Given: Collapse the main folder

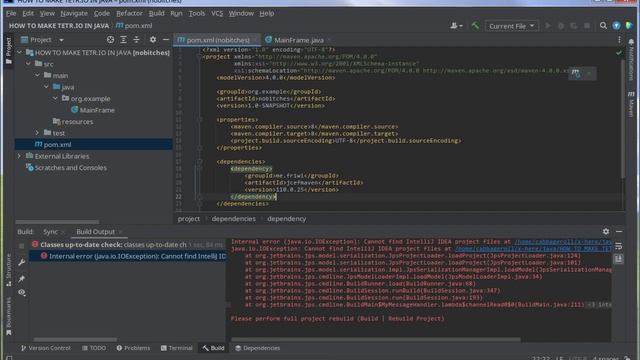Looking at the screenshot, I should (37, 76).
